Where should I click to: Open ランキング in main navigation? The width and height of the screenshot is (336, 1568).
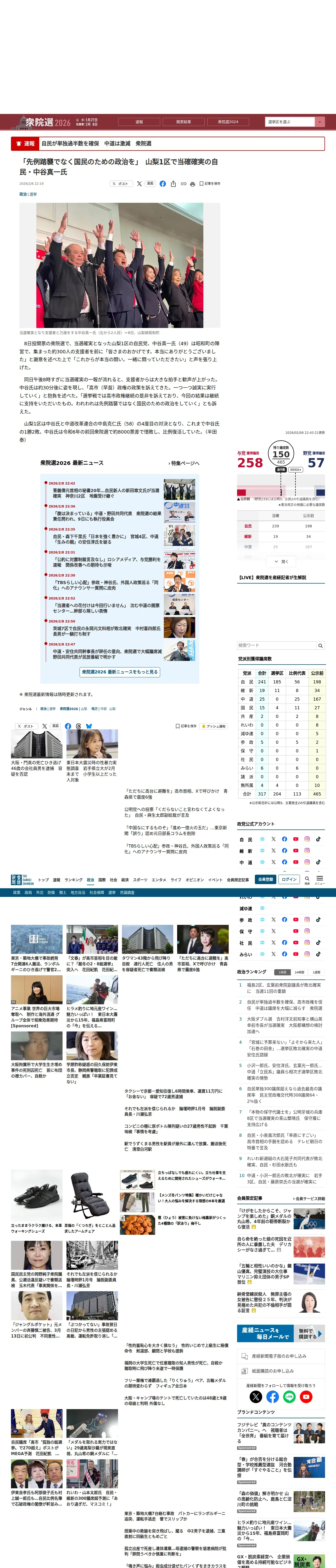[x=73, y=880]
